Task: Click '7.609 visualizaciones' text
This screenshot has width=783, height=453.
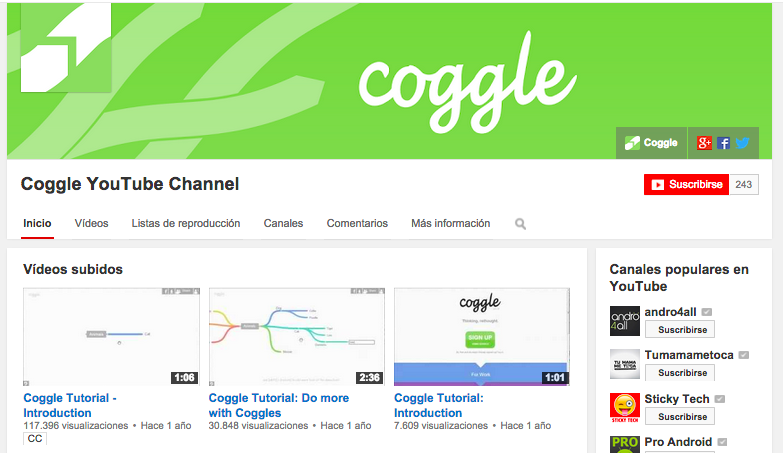Action: (441, 426)
